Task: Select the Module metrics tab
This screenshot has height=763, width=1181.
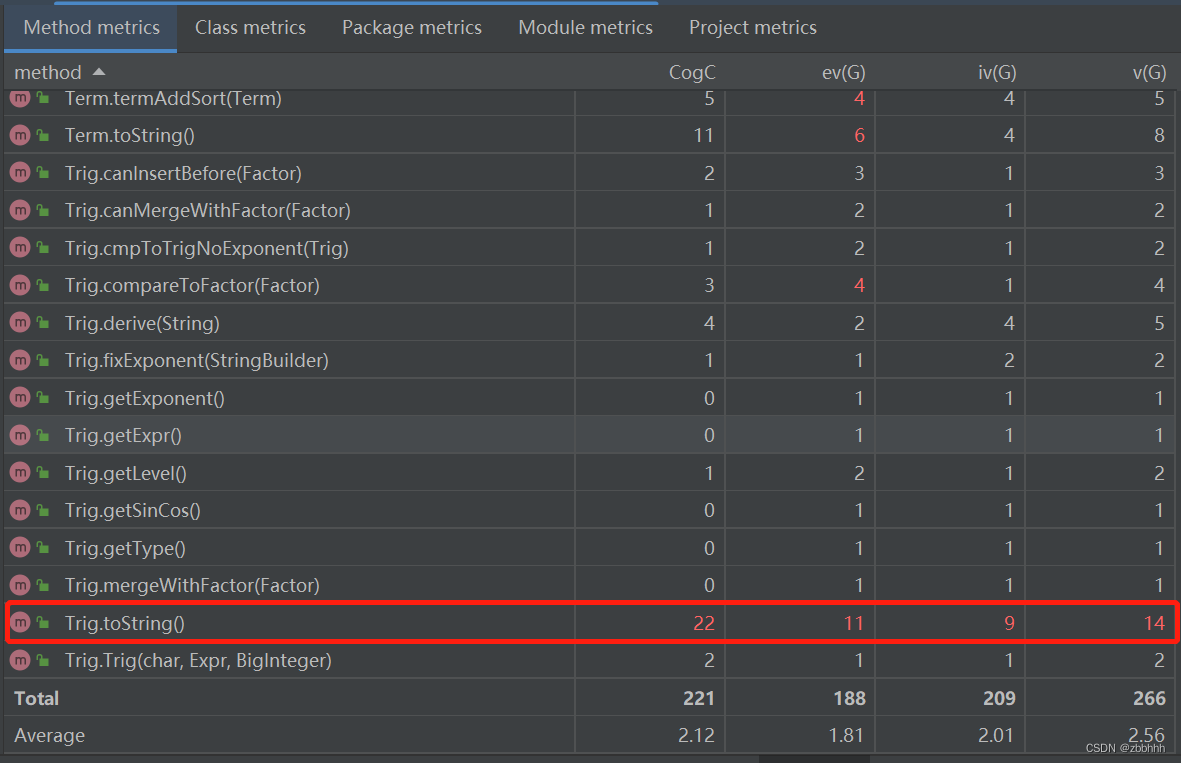Action: [585, 28]
